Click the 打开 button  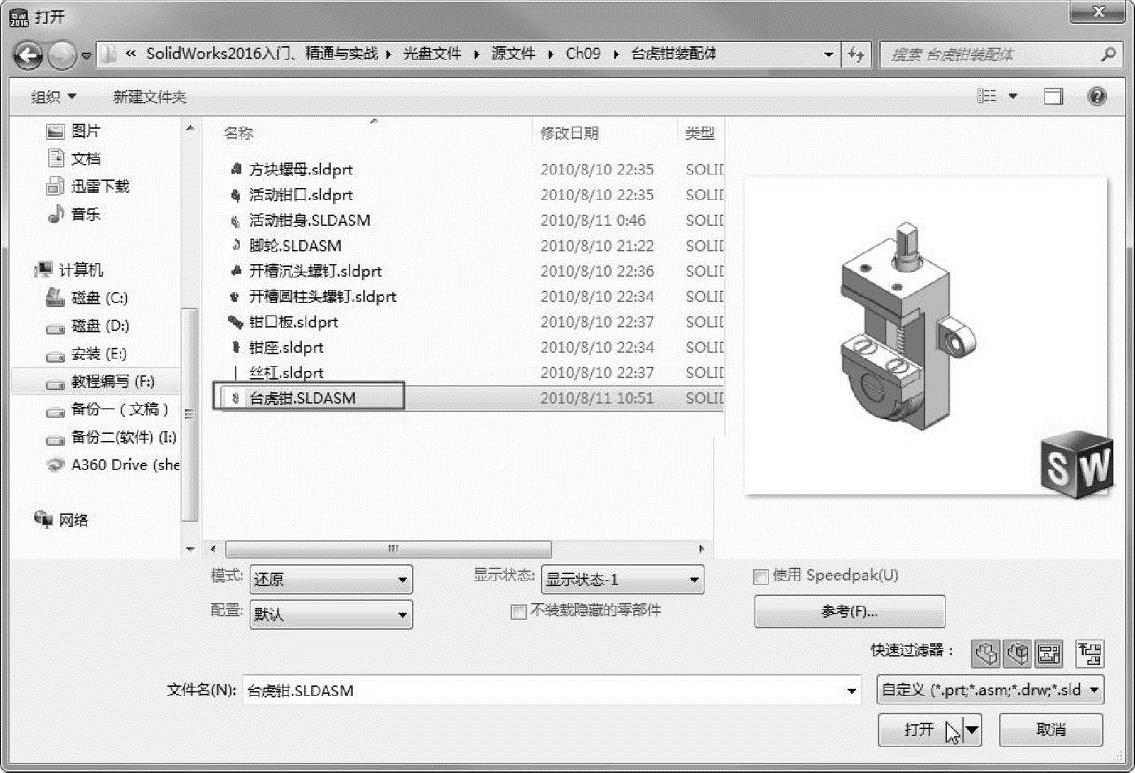point(920,730)
